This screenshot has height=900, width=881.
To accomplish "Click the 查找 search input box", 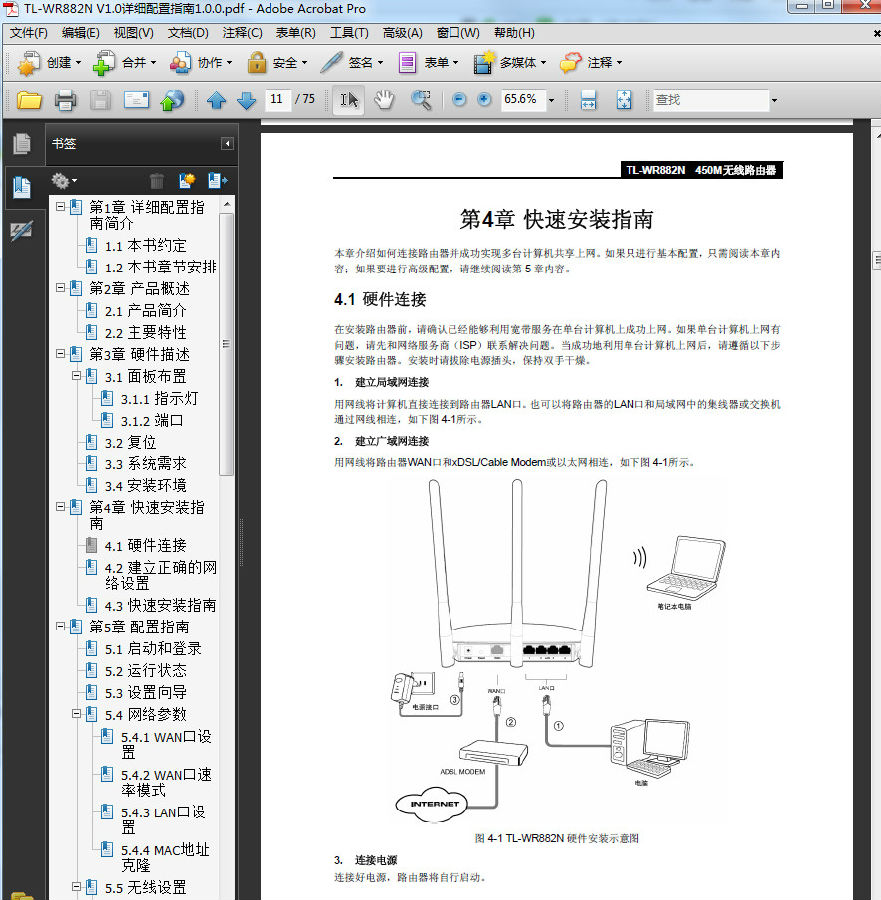I will point(711,100).
